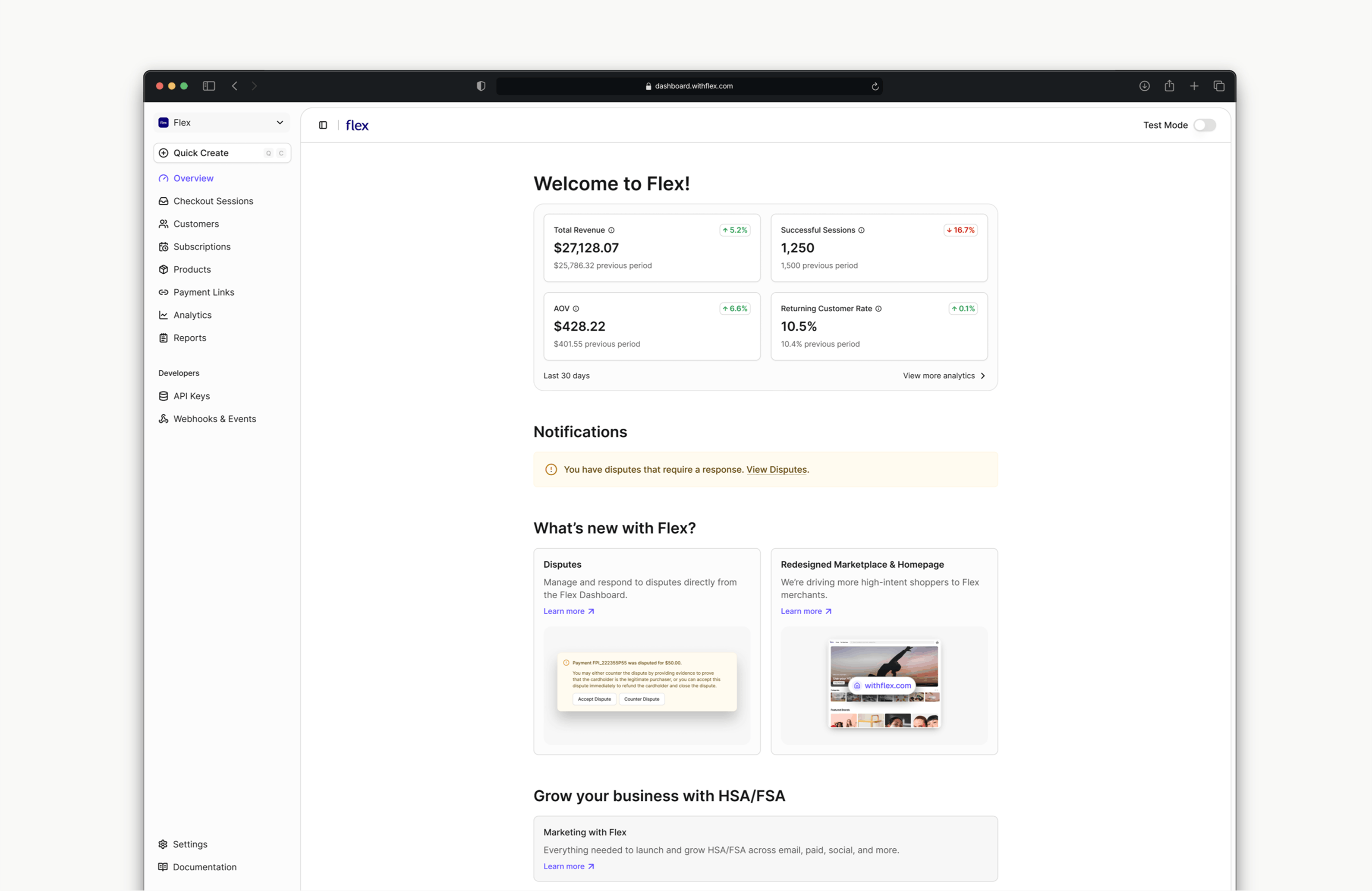Click the info icon beside Returning Customer Rate
The width and height of the screenshot is (1372, 891).
[878, 309]
